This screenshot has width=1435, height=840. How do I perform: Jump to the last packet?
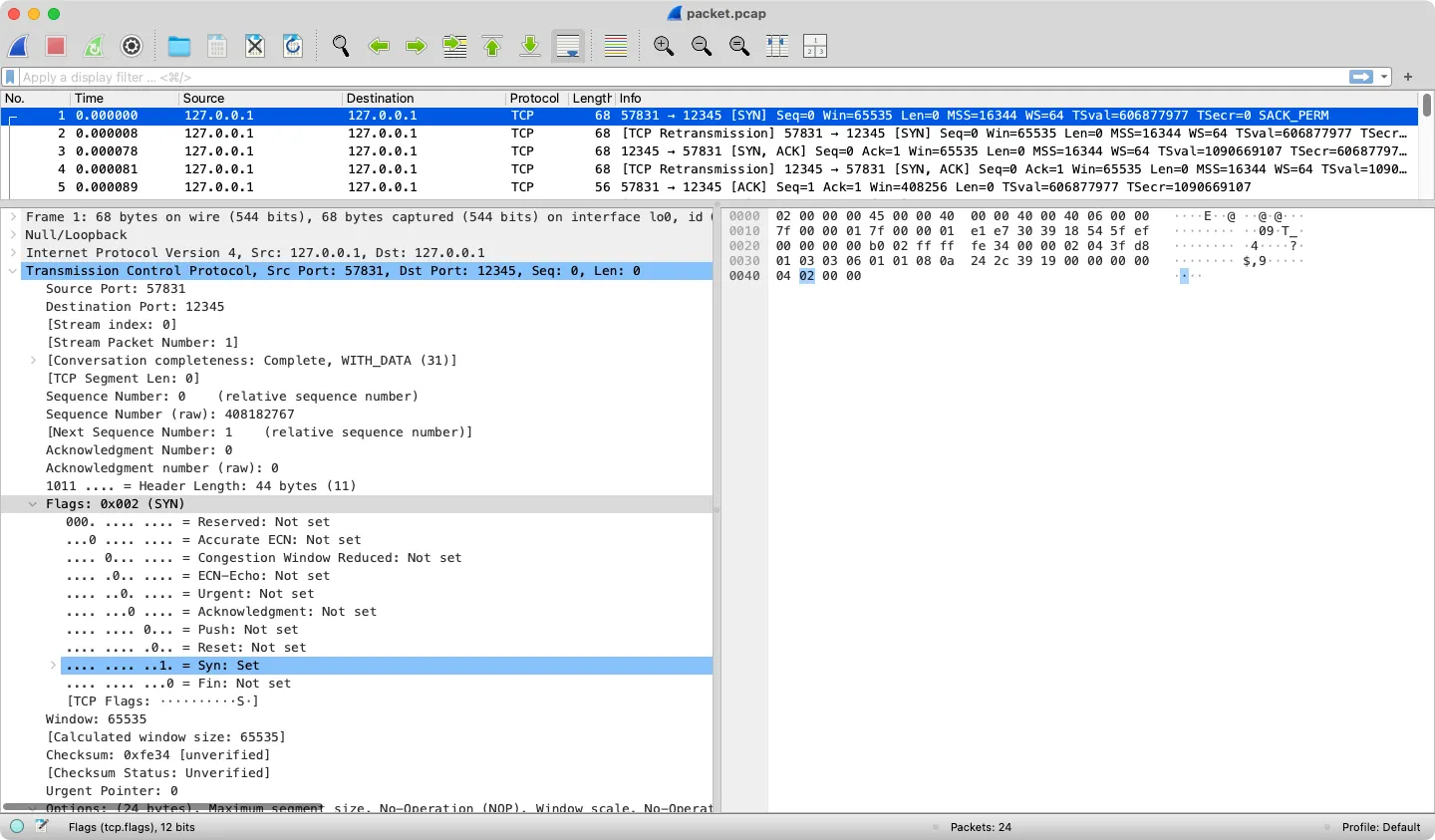coord(530,46)
